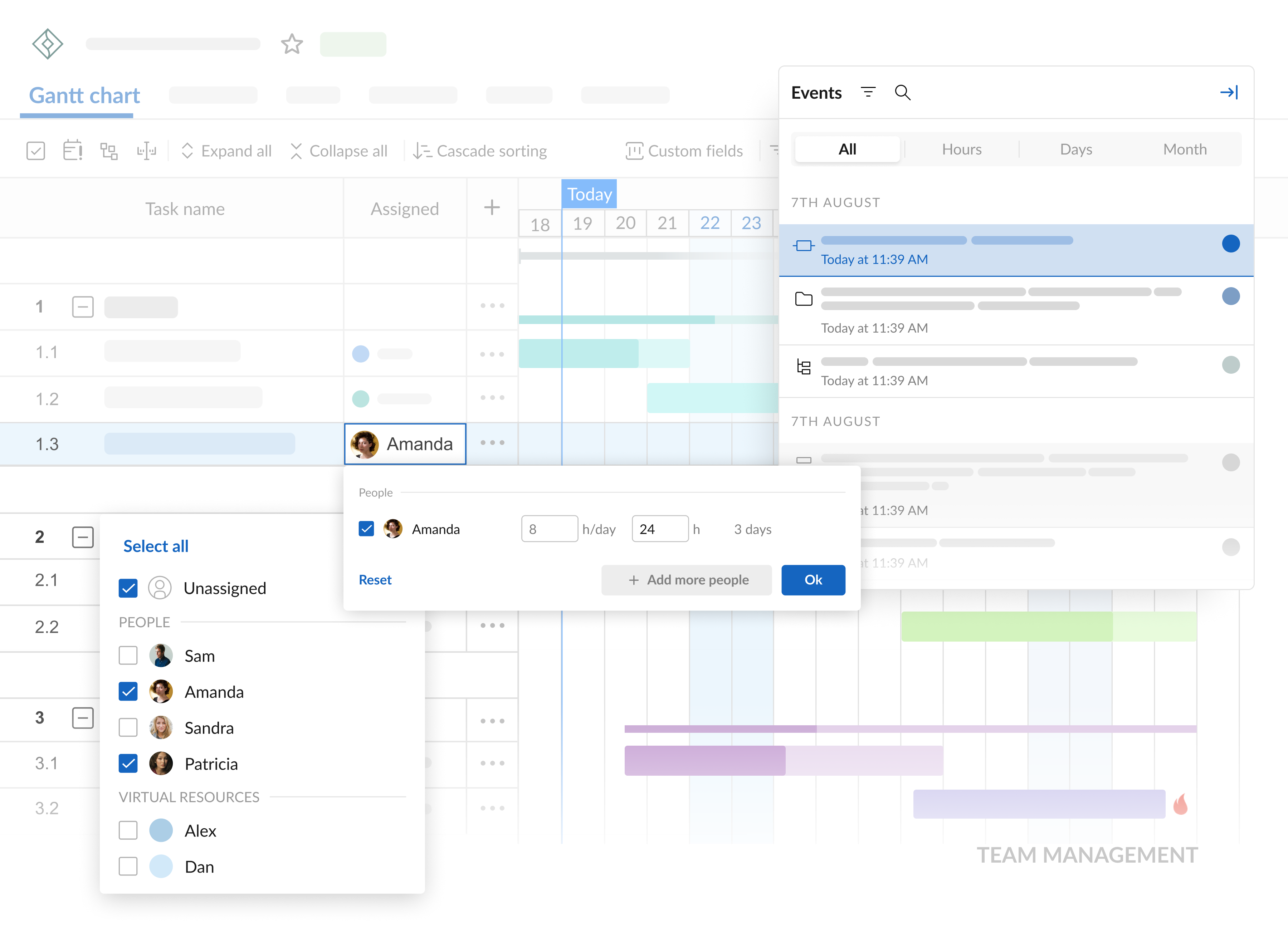Screen dimensions: 1288x942
Task: Click the 8 h/day input field
Action: click(549, 529)
